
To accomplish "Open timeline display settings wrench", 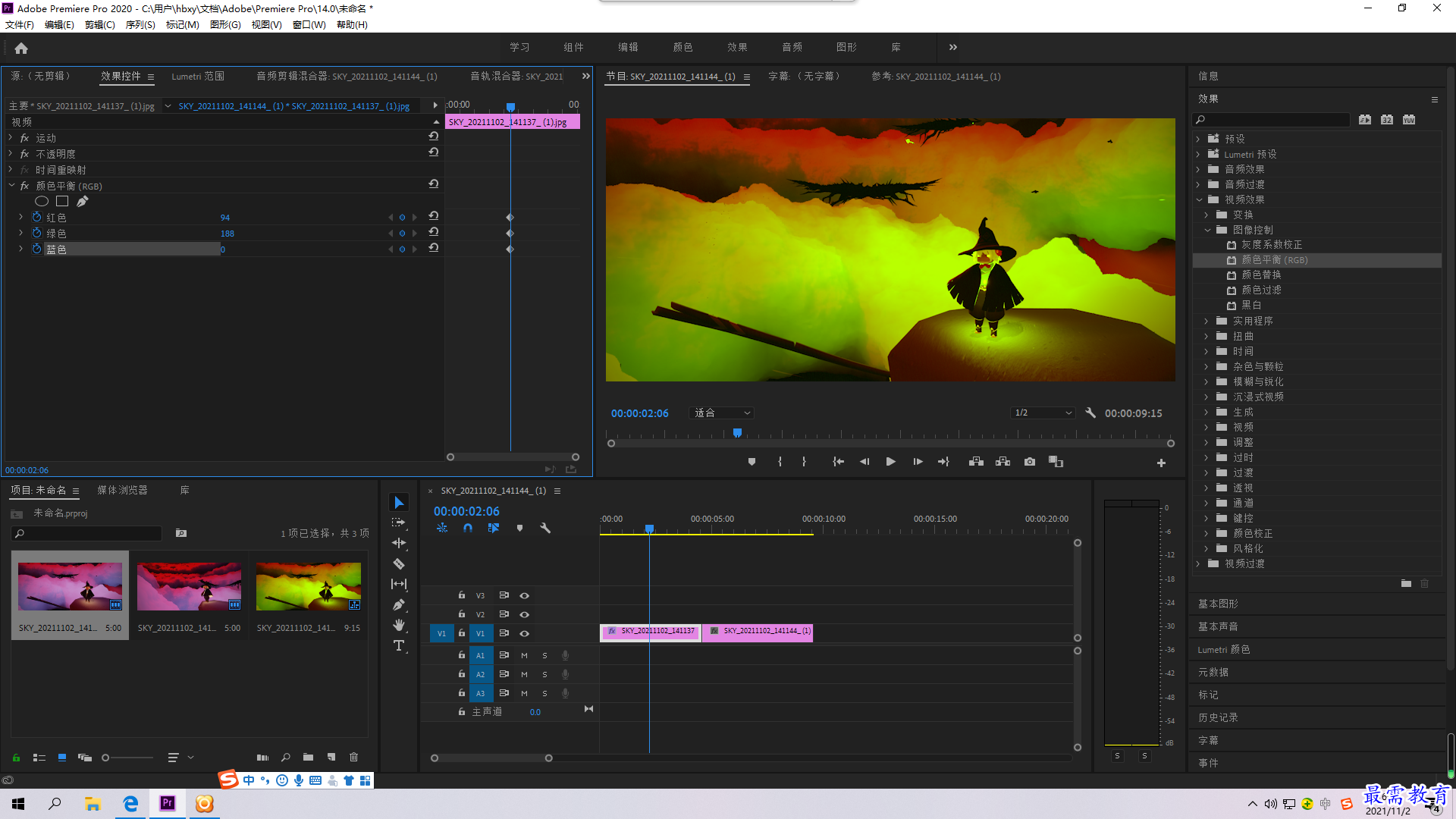I will point(545,529).
